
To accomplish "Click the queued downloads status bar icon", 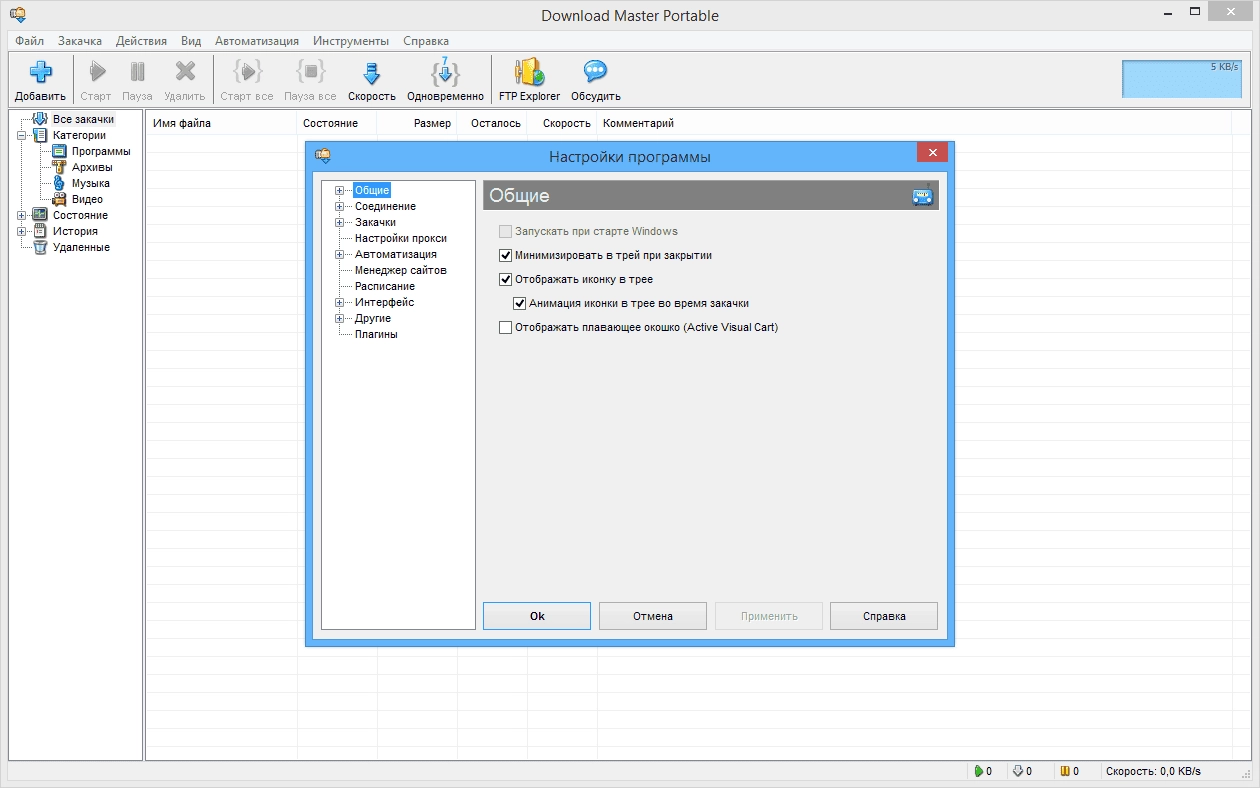I will 1018,771.
